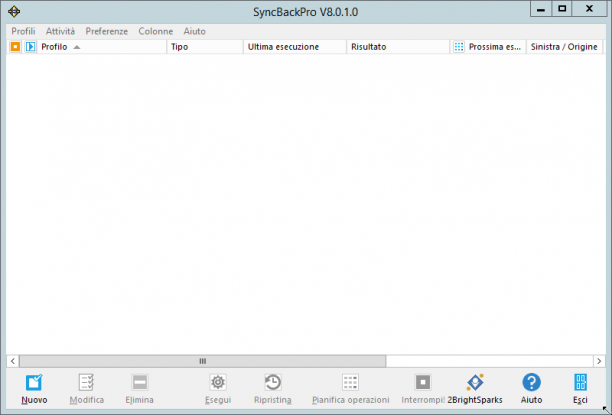Run profile with Esegui gear icon
The height and width of the screenshot is (415, 612).
coord(218,382)
